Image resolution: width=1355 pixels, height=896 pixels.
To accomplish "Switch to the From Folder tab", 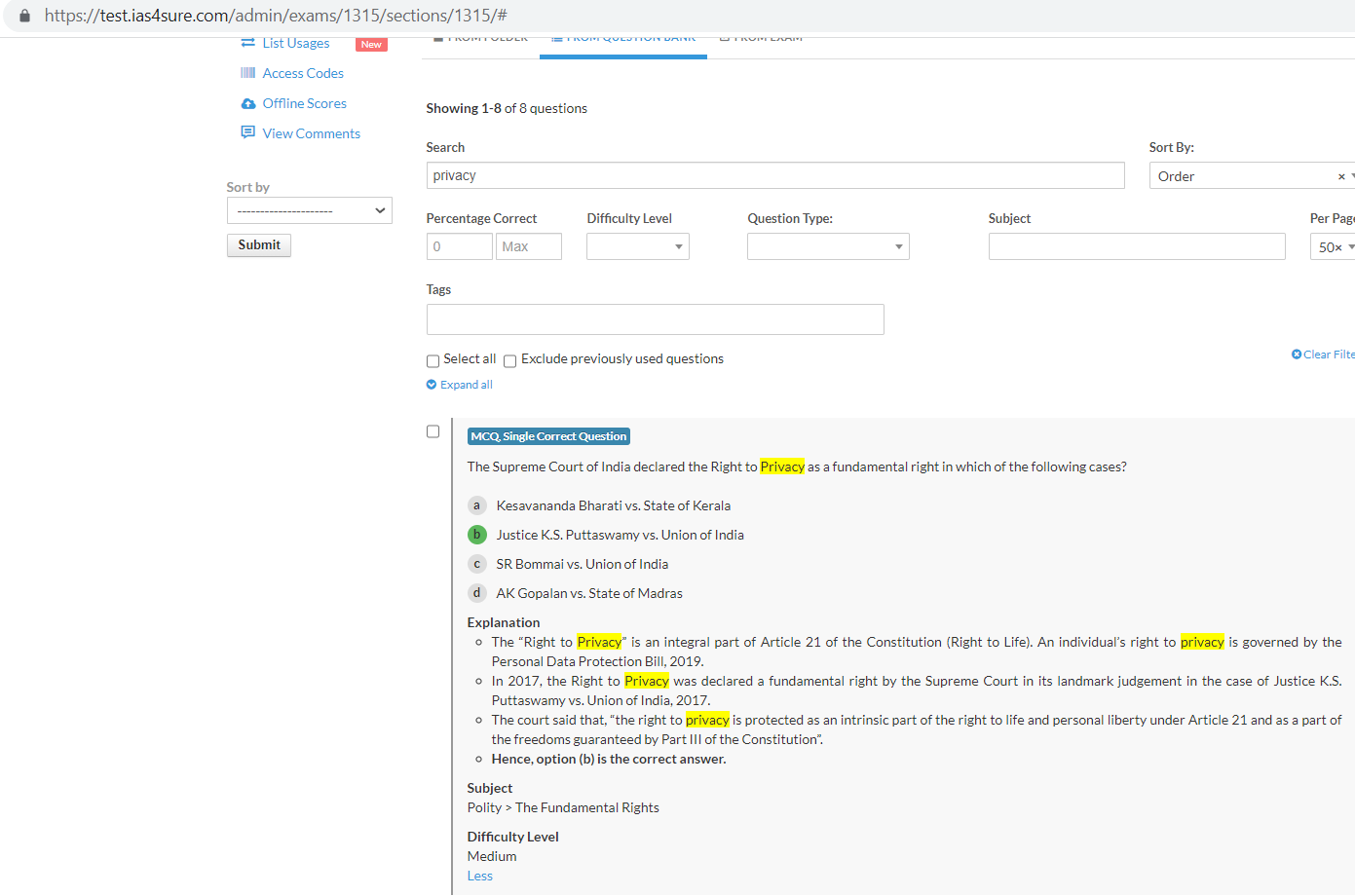I will (x=481, y=39).
